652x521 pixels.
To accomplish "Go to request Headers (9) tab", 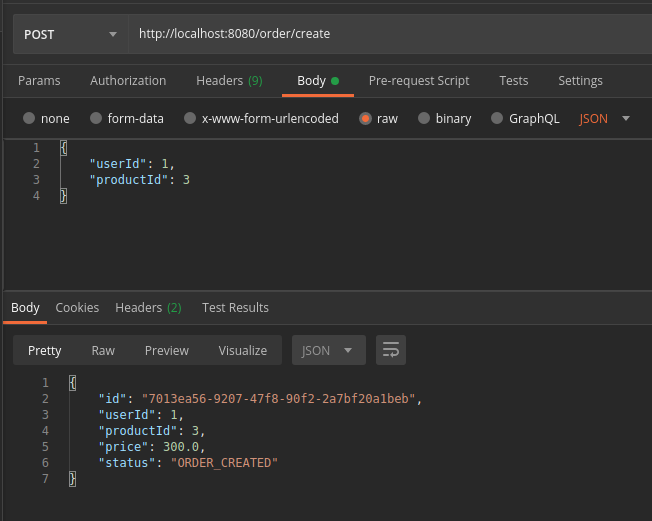I will (x=229, y=80).
